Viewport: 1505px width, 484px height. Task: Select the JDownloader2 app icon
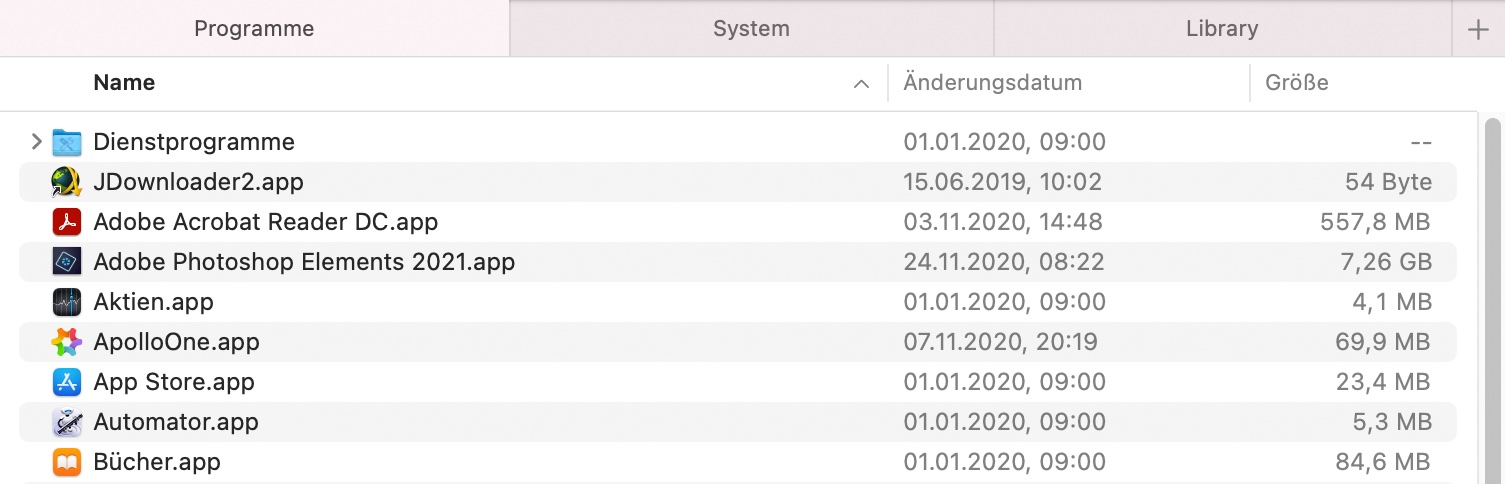click(x=66, y=182)
